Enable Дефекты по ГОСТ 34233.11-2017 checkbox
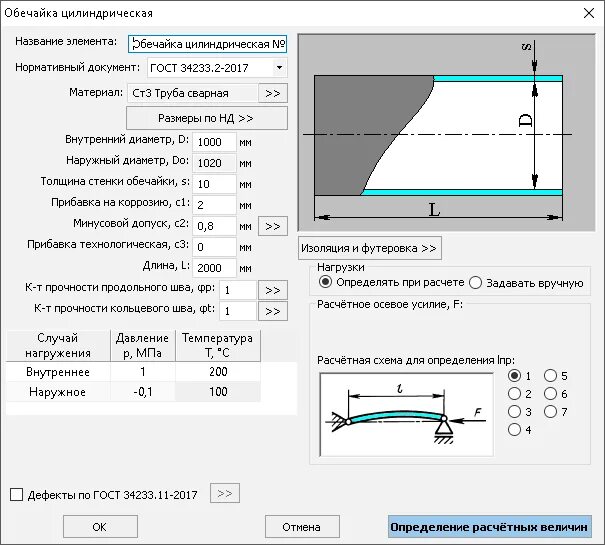The image size is (605, 545). [x=16, y=494]
